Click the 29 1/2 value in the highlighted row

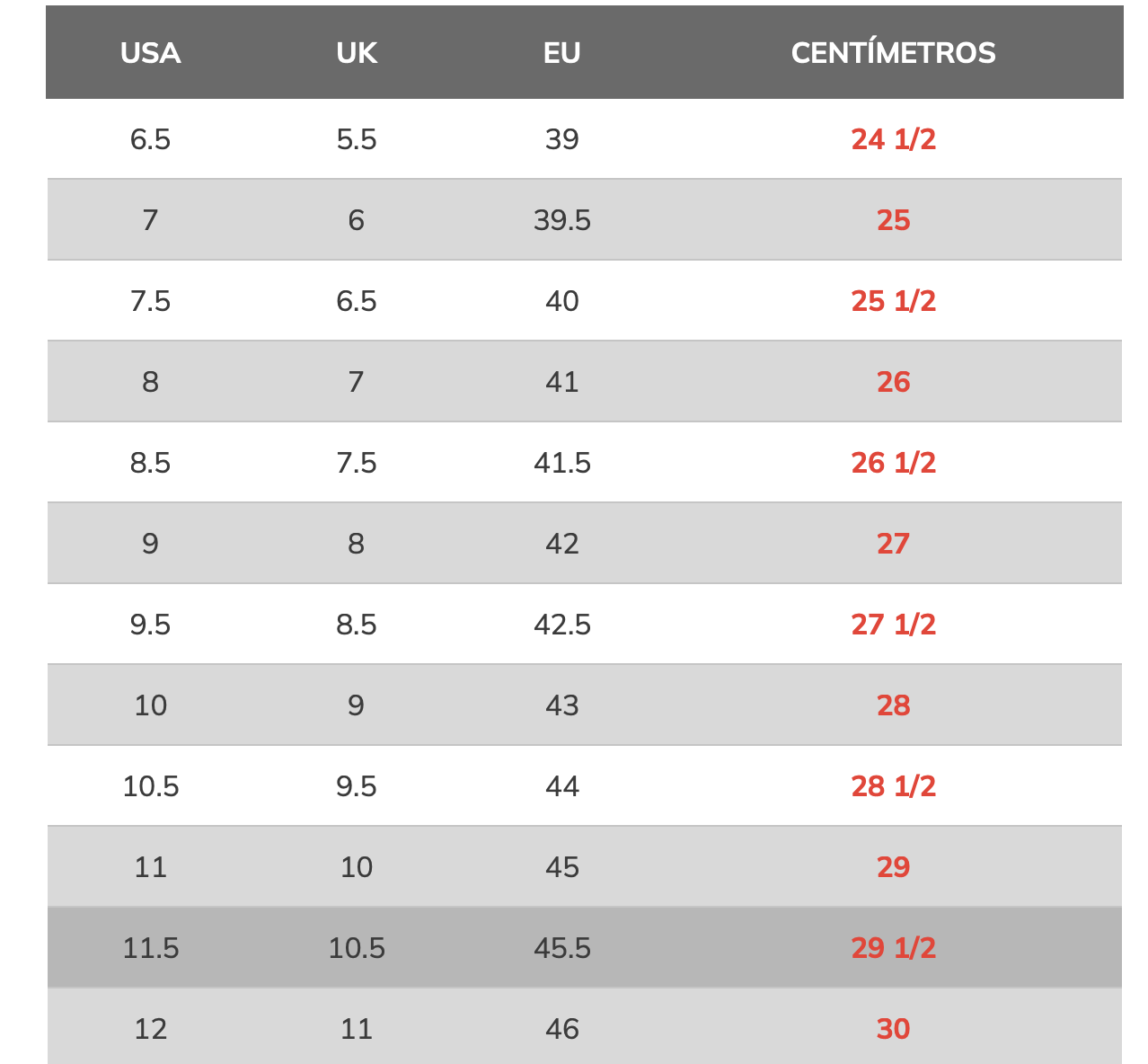point(893,948)
